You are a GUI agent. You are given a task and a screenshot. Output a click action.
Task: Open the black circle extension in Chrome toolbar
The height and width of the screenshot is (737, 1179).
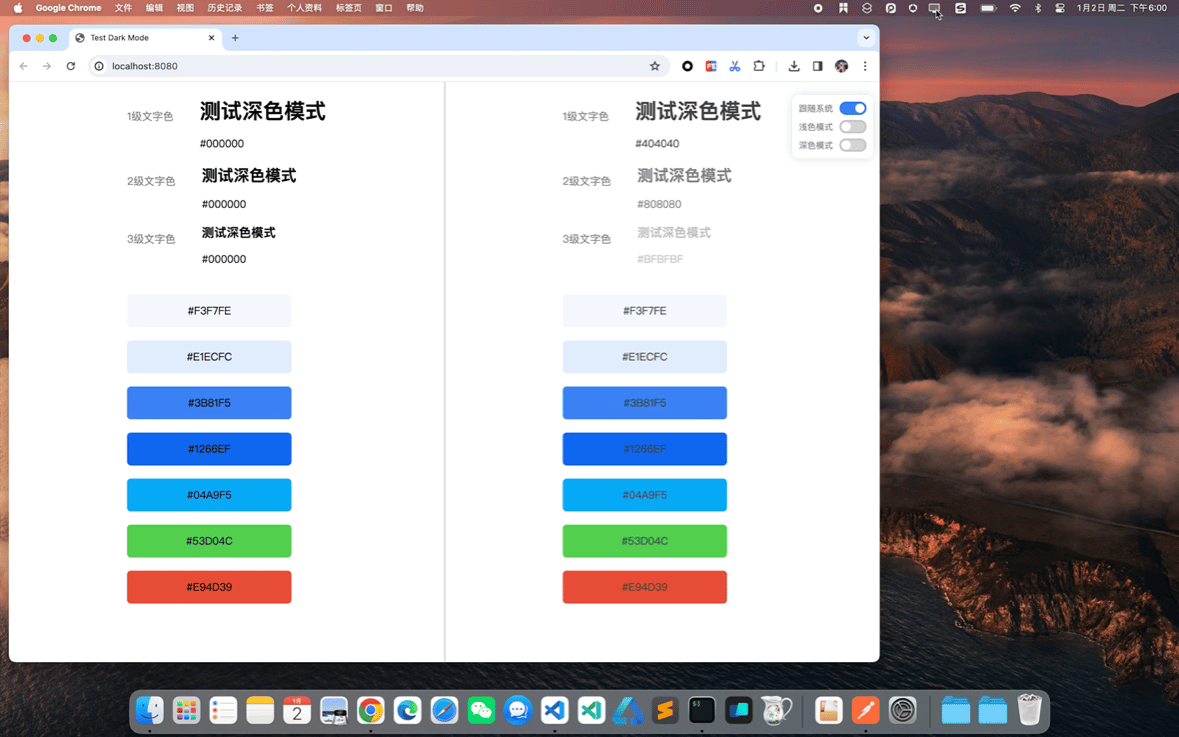pyautogui.click(x=687, y=66)
